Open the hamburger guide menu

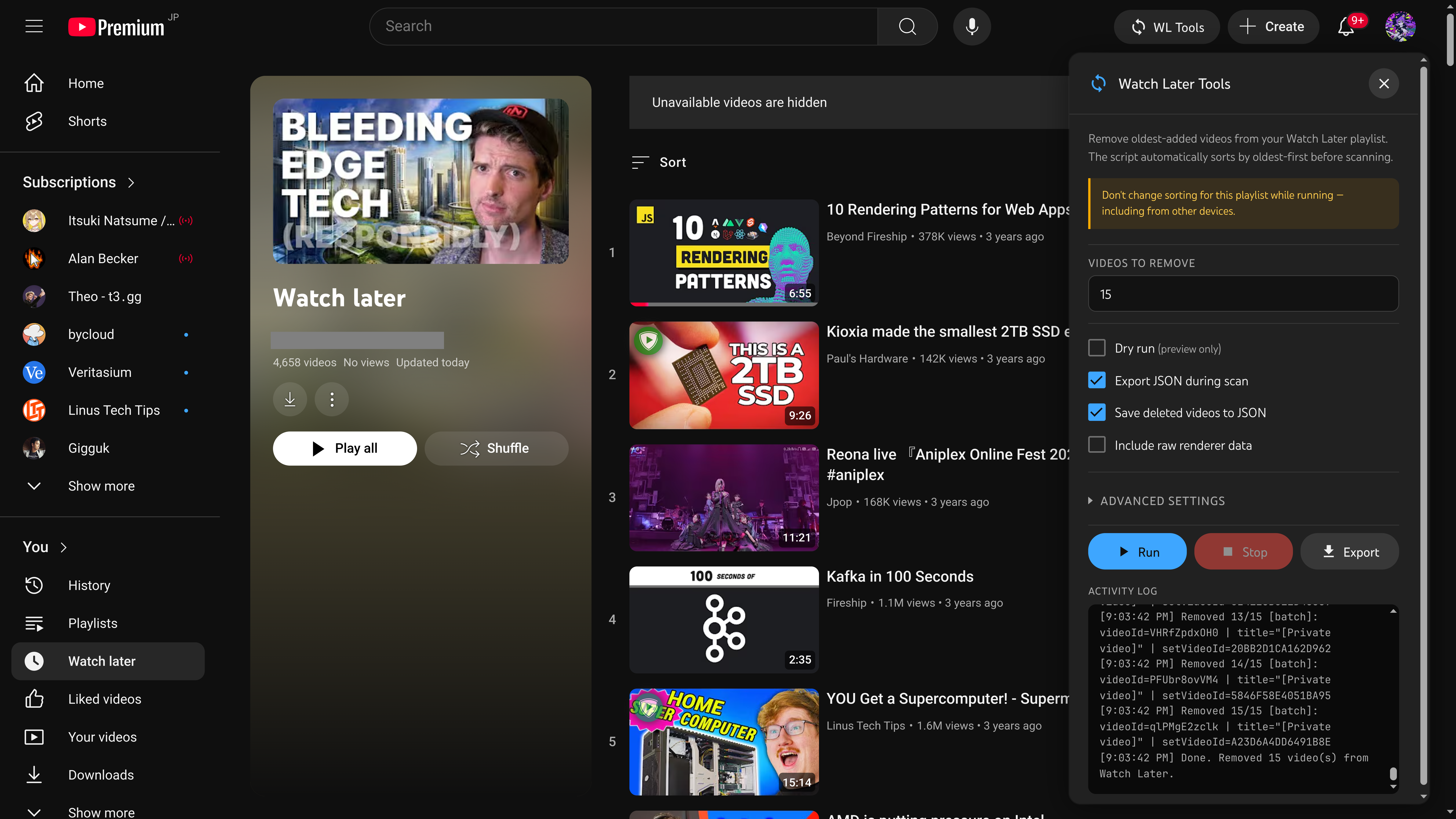click(34, 27)
